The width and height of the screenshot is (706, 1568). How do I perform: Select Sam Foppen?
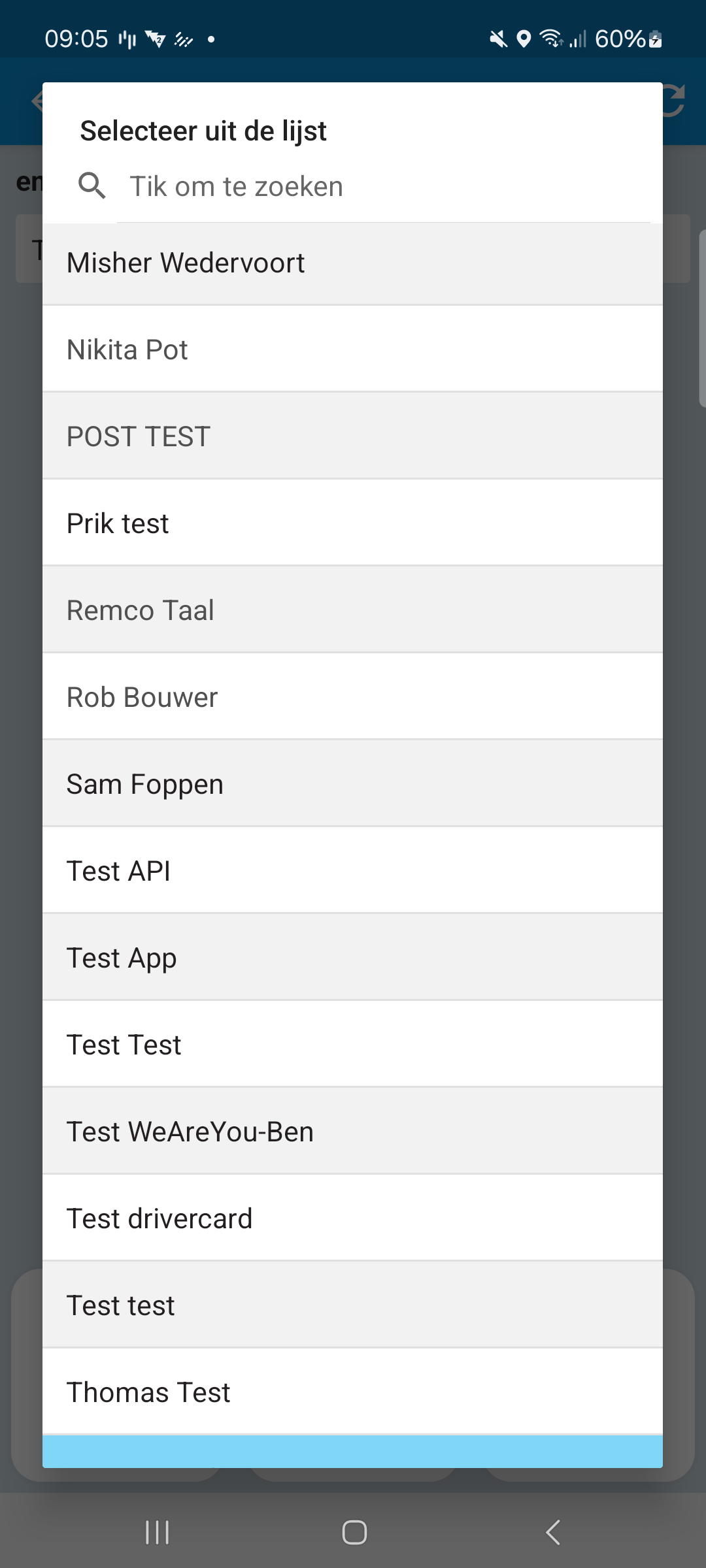click(x=352, y=784)
